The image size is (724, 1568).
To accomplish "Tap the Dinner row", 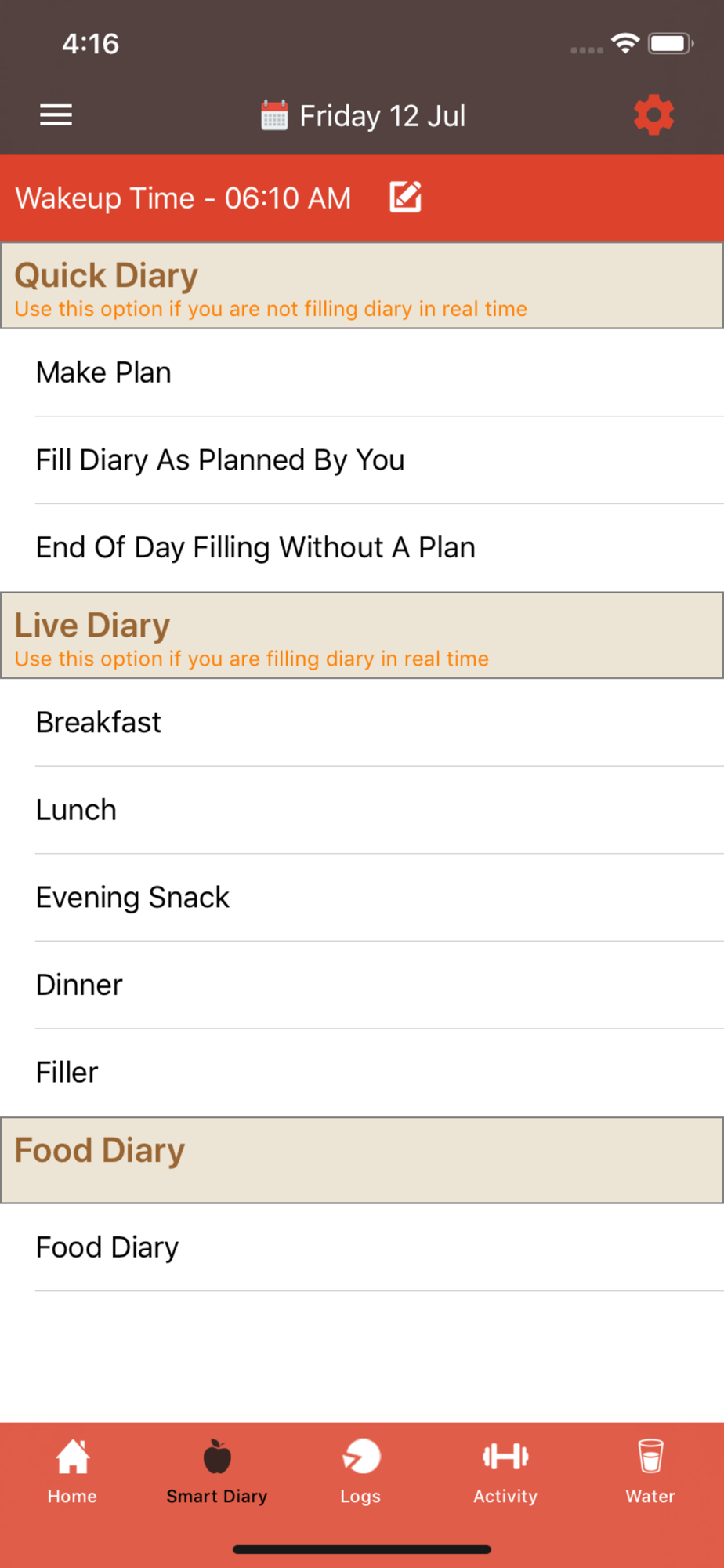I will [362, 985].
